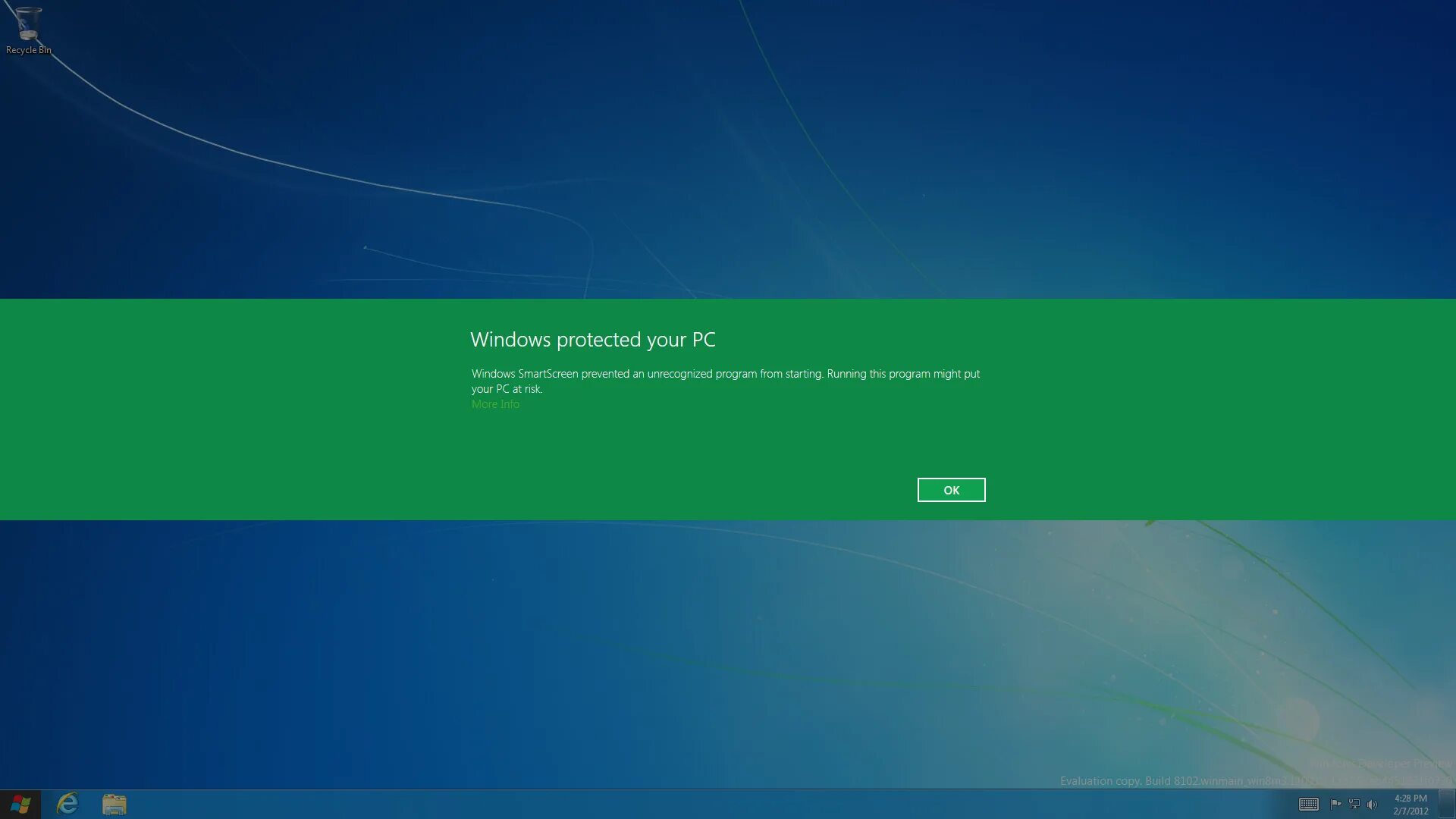Click empty green banner left of message
Image resolution: width=1456 pixels, height=819 pixels.
[227, 409]
